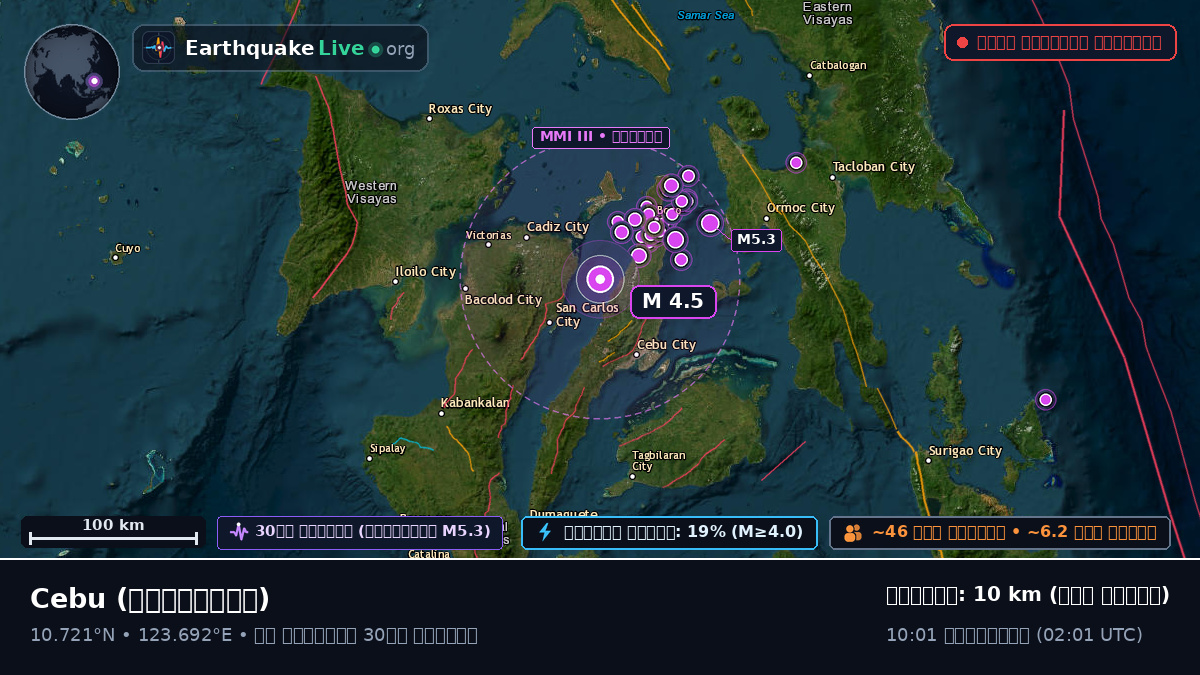Click the Surigao City label

[x=965, y=451]
